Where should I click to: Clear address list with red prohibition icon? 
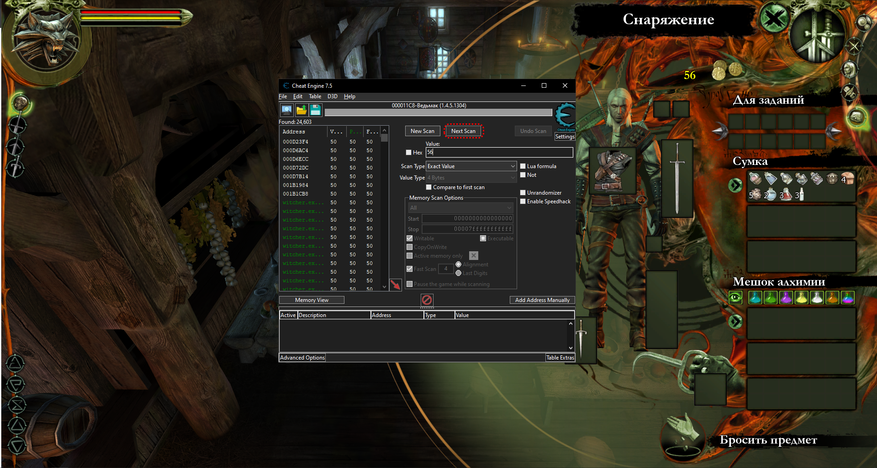point(427,300)
